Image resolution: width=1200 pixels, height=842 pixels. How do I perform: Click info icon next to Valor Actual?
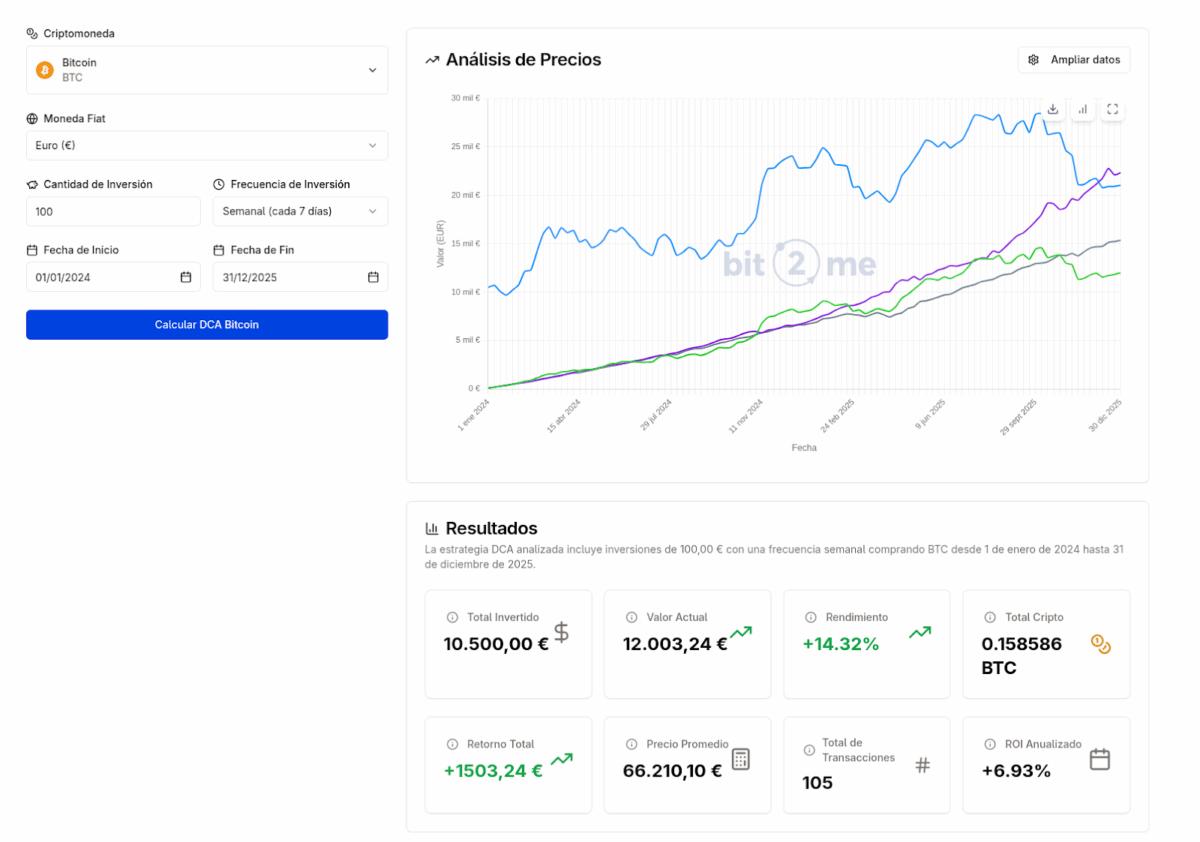point(631,617)
